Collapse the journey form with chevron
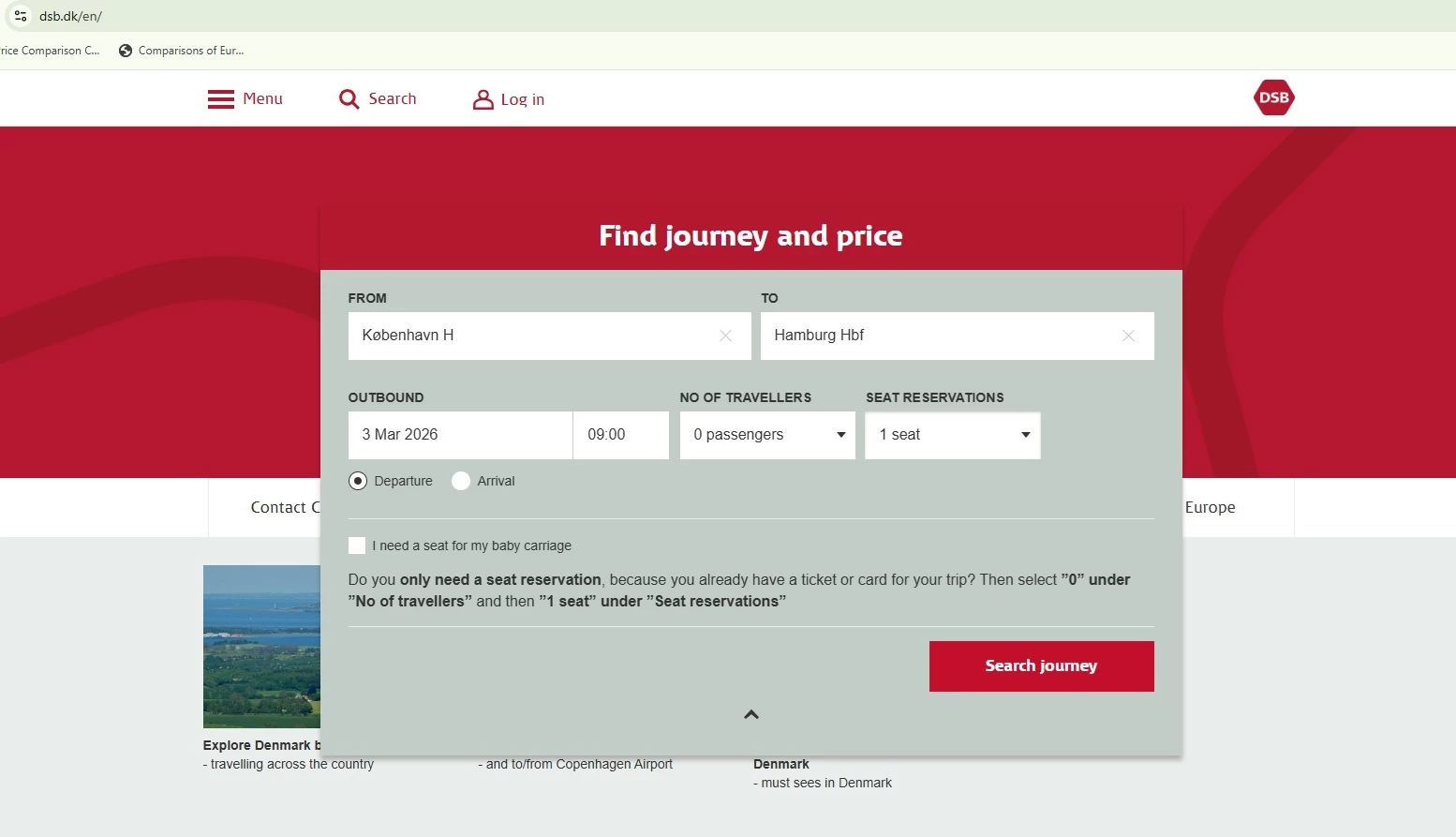 [751, 714]
